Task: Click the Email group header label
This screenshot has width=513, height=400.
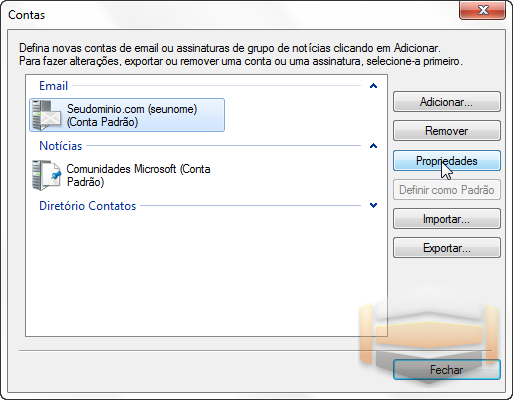Action: tap(54, 86)
